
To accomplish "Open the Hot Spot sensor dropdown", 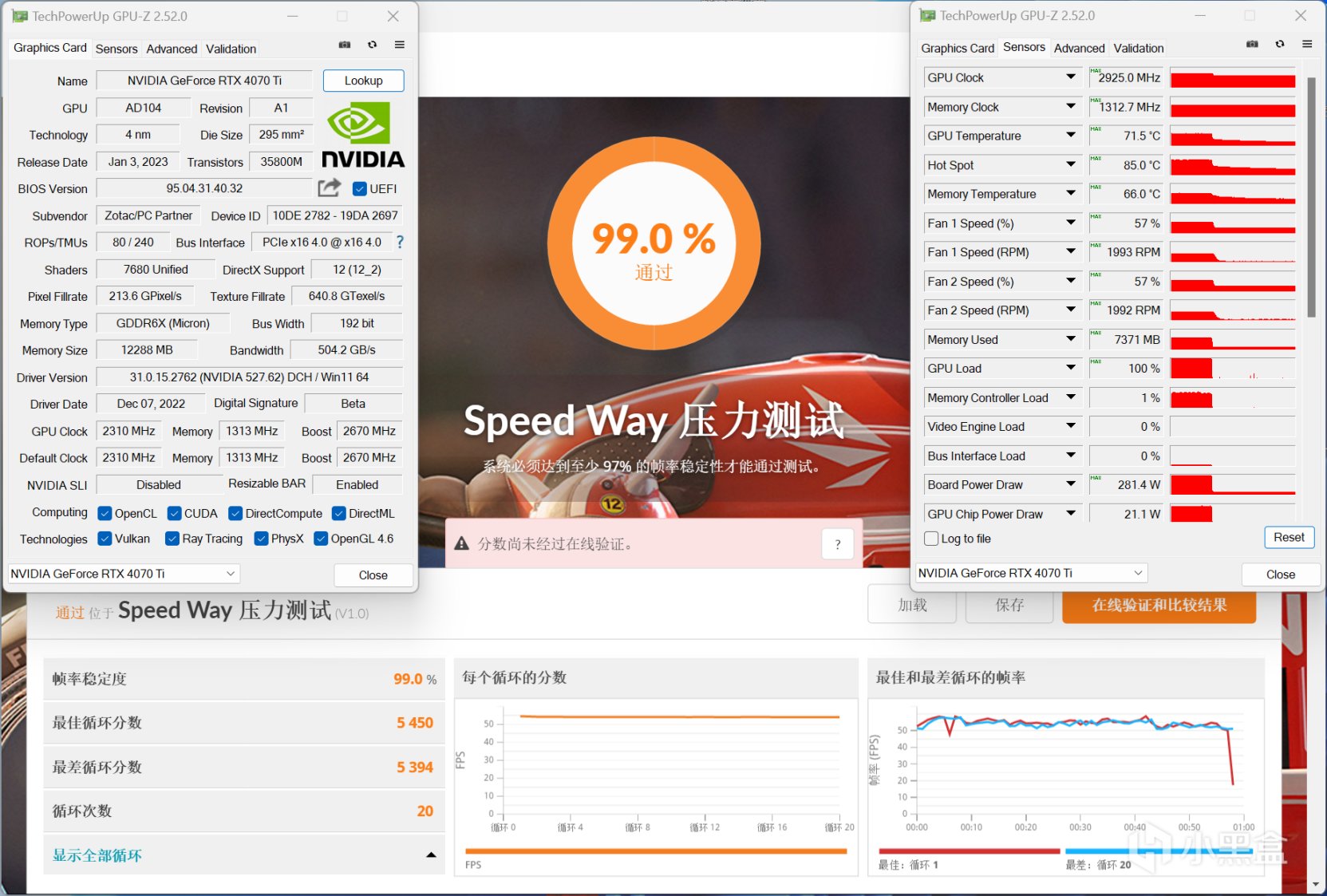I will click(x=1071, y=164).
